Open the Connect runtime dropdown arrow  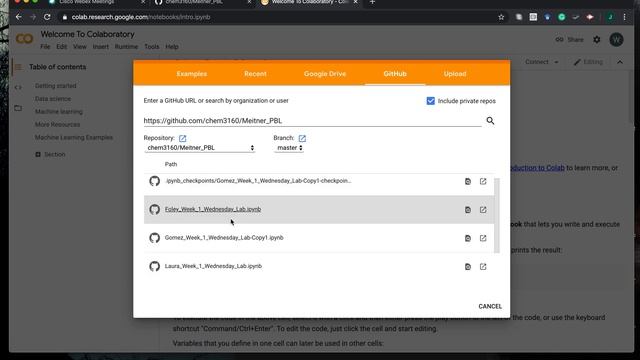[556, 62]
